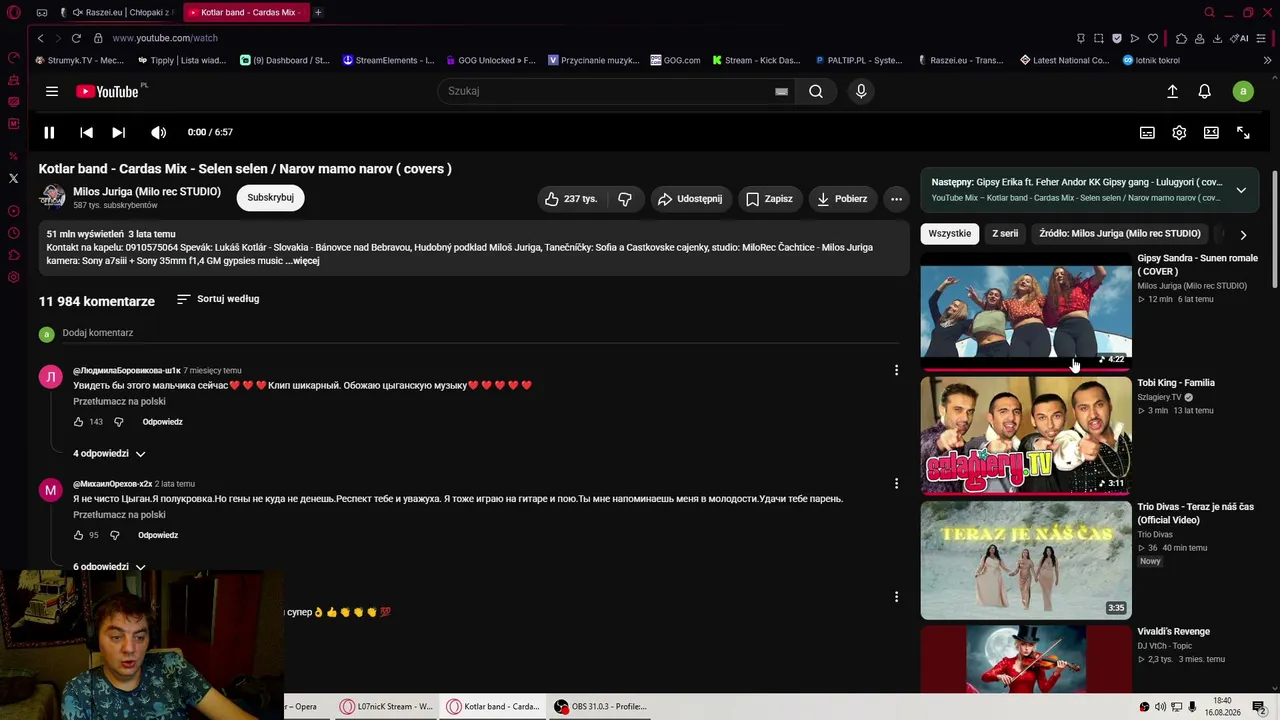The width and height of the screenshot is (1280, 720).
Task: Take a snapshot with Opera toolbar
Action: 1099,38
